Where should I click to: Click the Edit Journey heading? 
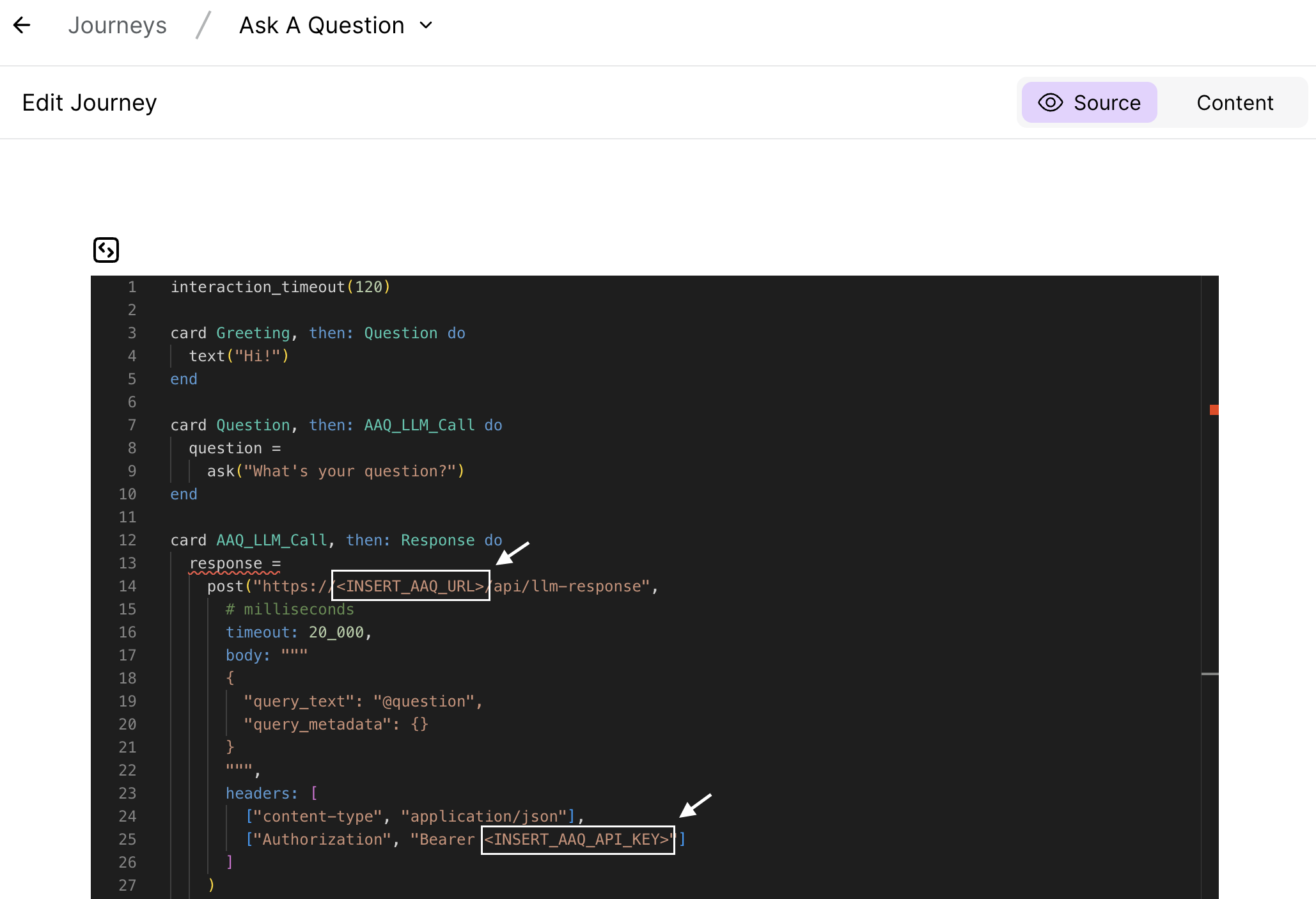[x=90, y=102]
